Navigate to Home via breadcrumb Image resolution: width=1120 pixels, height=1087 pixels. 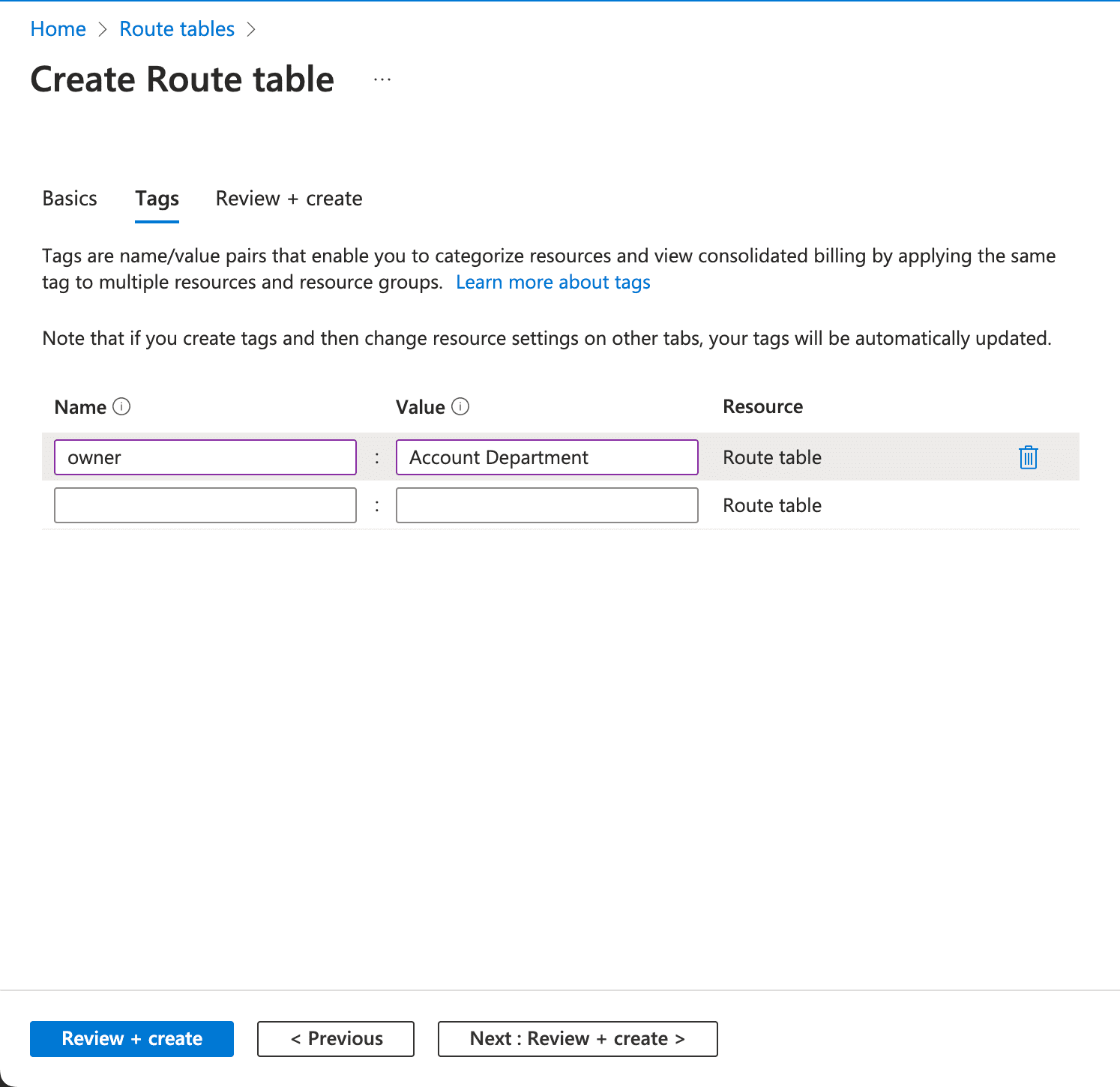[x=58, y=28]
